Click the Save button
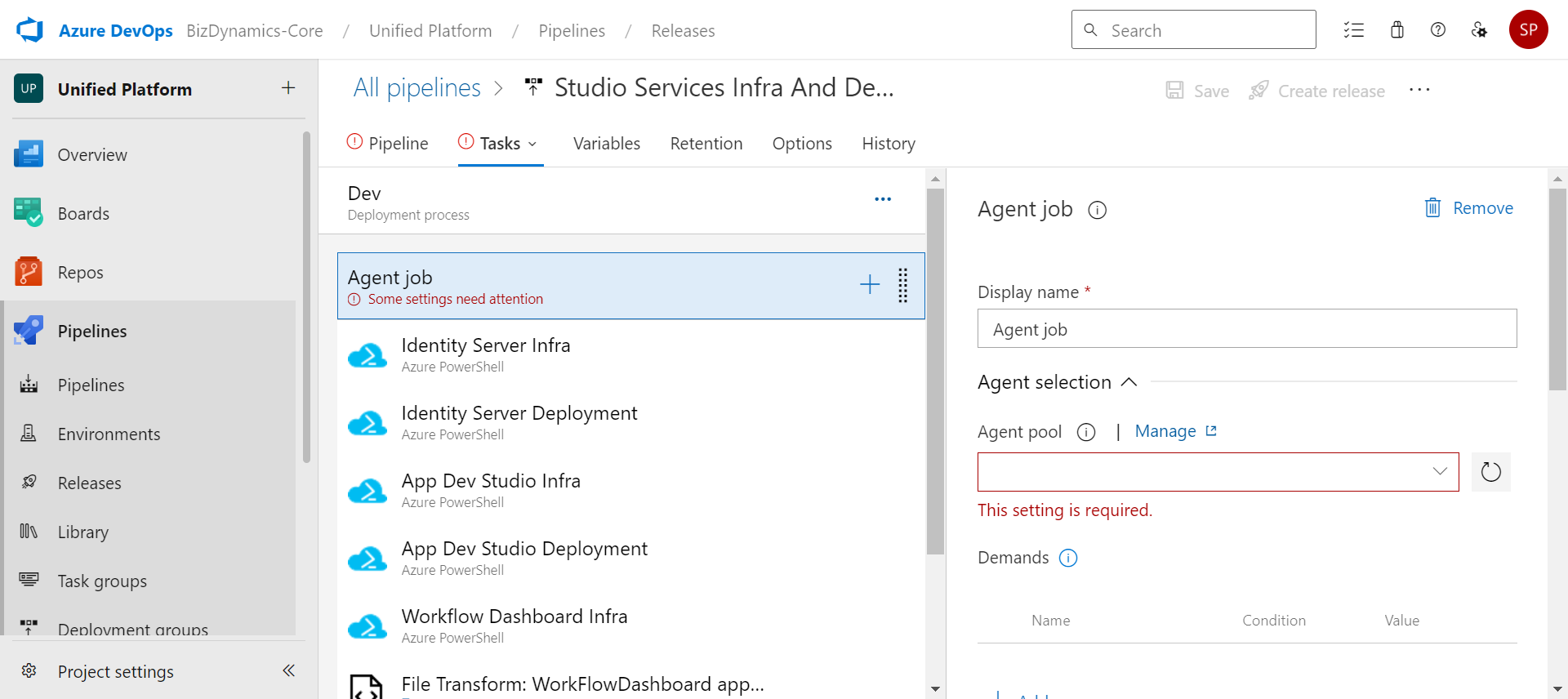 click(1197, 91)
